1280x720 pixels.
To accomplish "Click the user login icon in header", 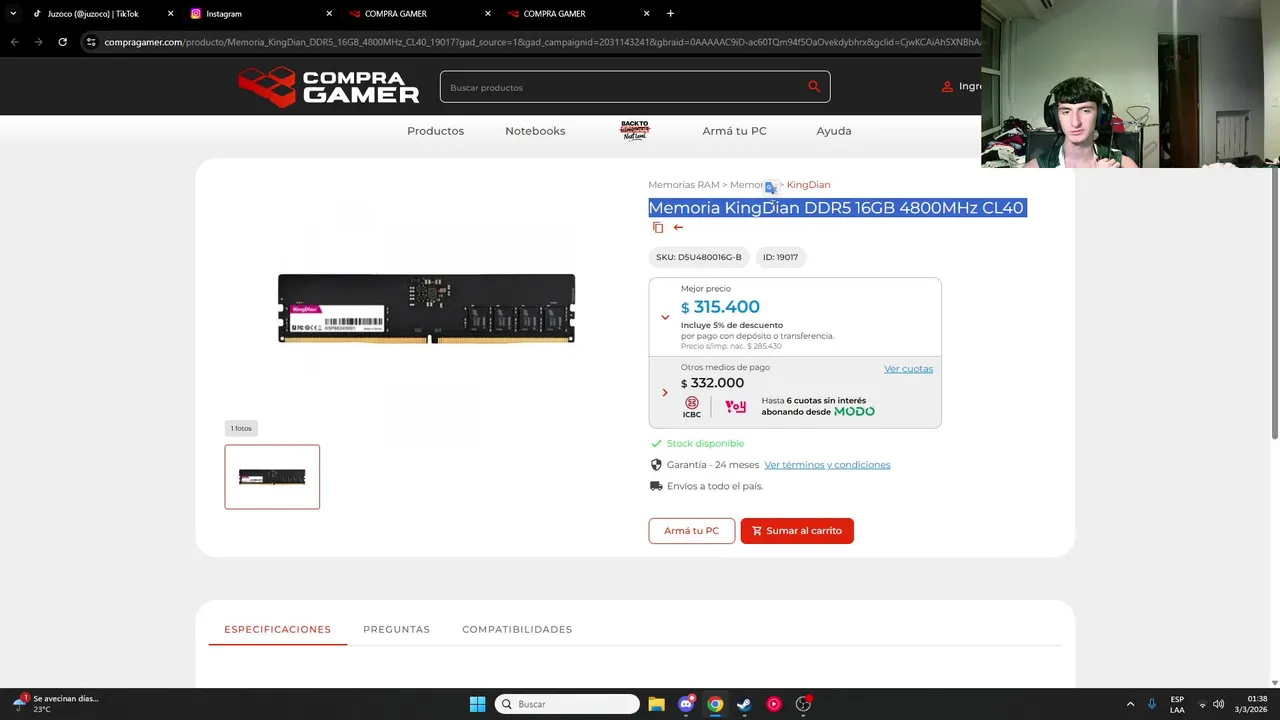I will coord(947,87).
